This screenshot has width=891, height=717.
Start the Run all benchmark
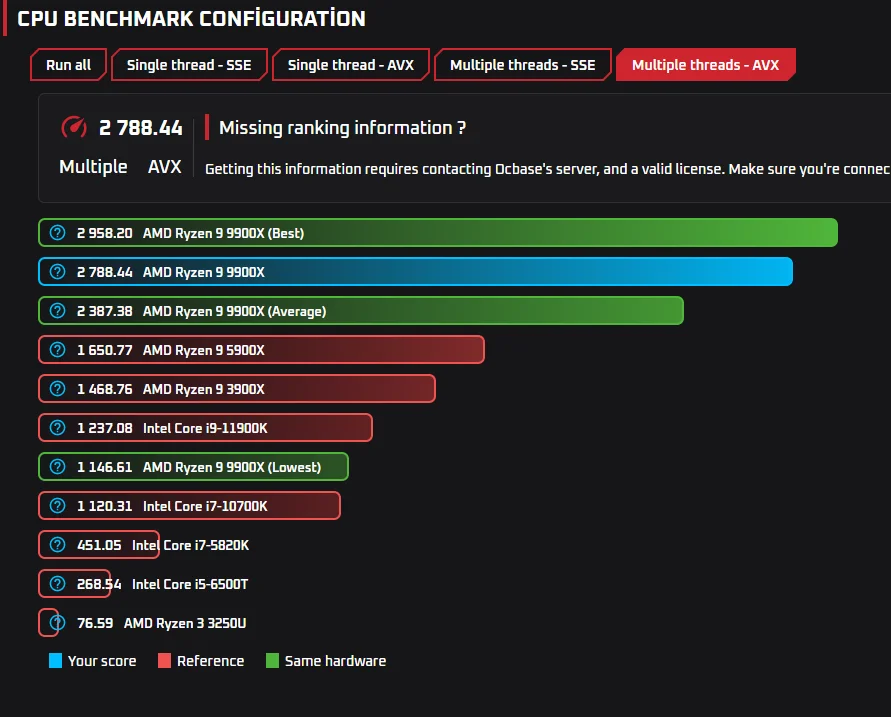click(68, 65)
